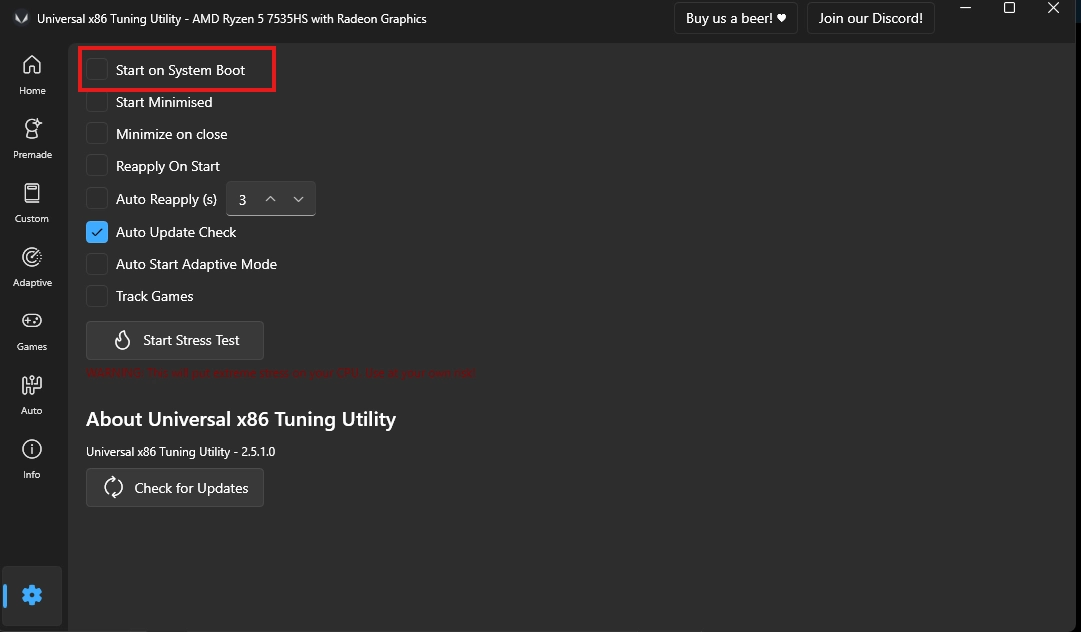The width and height of the screenshot is (1081, 632).
Task: Toggle the Track Games checkbox
Action: (x=97, y=296)
